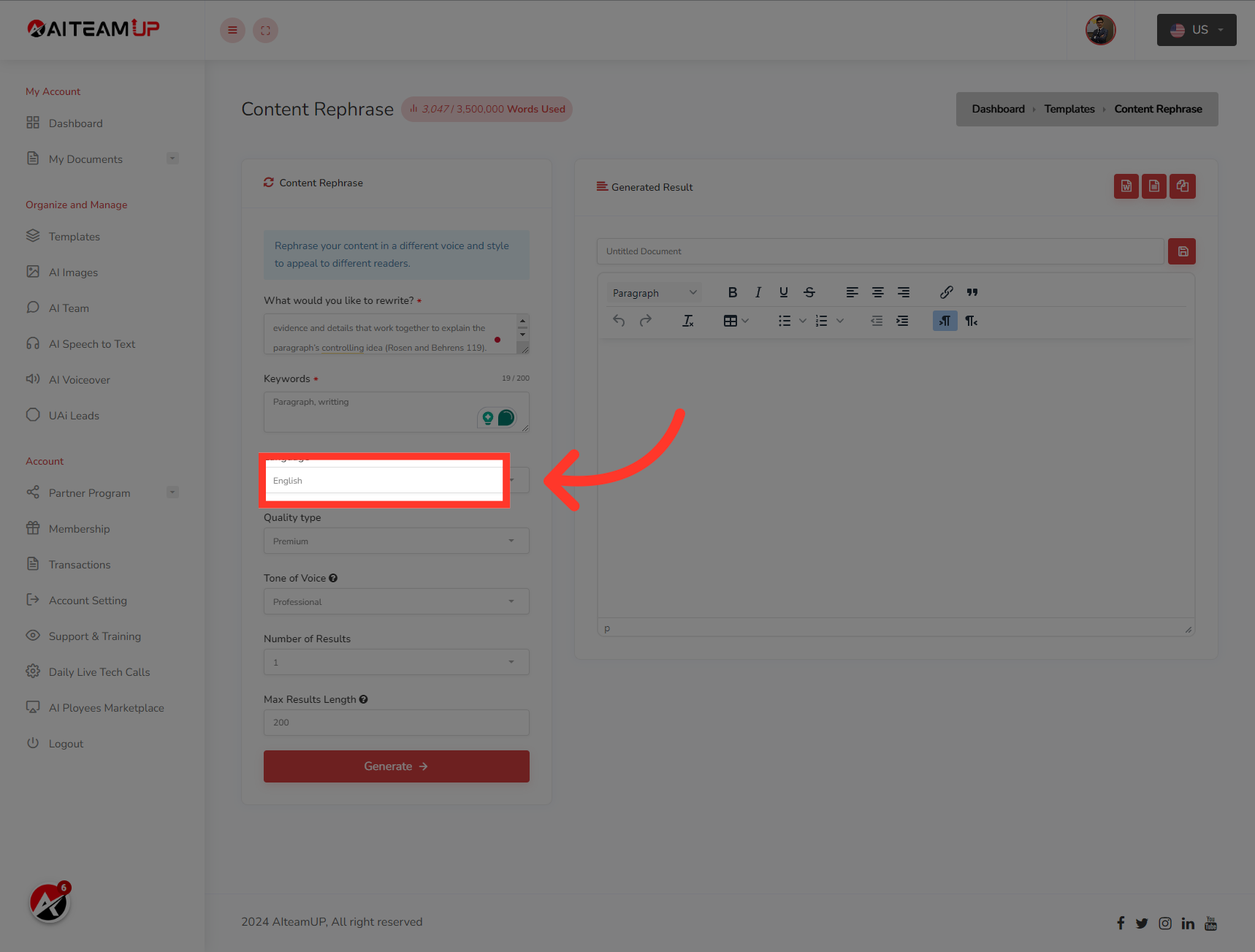The image size is (1255, 952).
Task: Expand the Partner Program submenu
Action: coord(172,492)
